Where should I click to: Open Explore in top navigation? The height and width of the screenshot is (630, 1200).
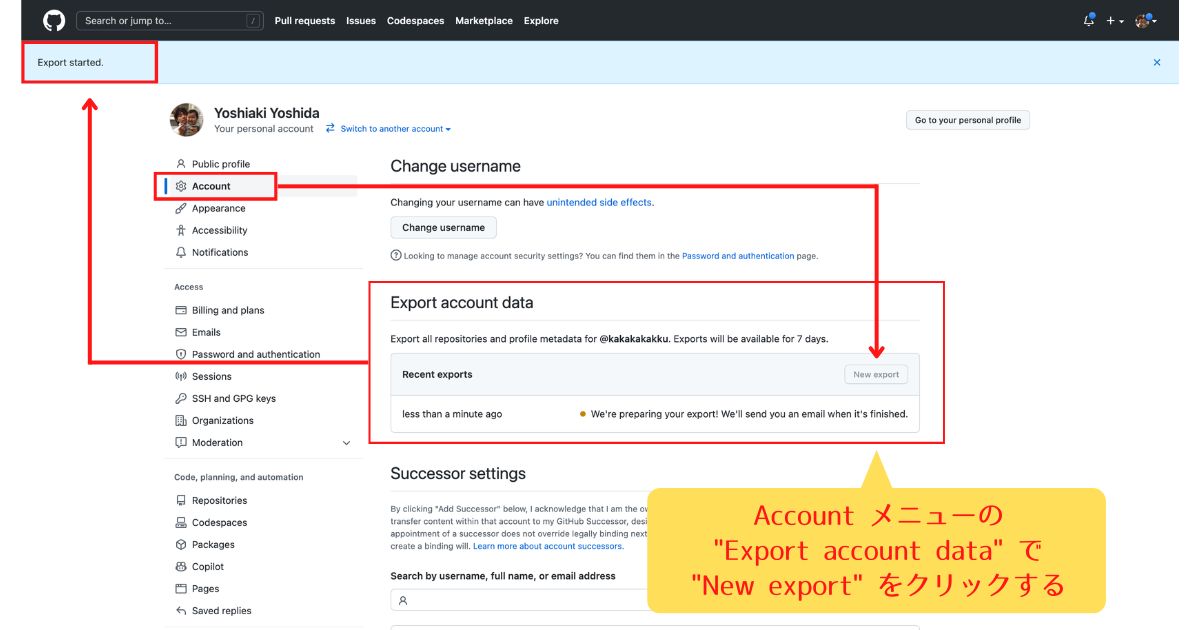541,21
